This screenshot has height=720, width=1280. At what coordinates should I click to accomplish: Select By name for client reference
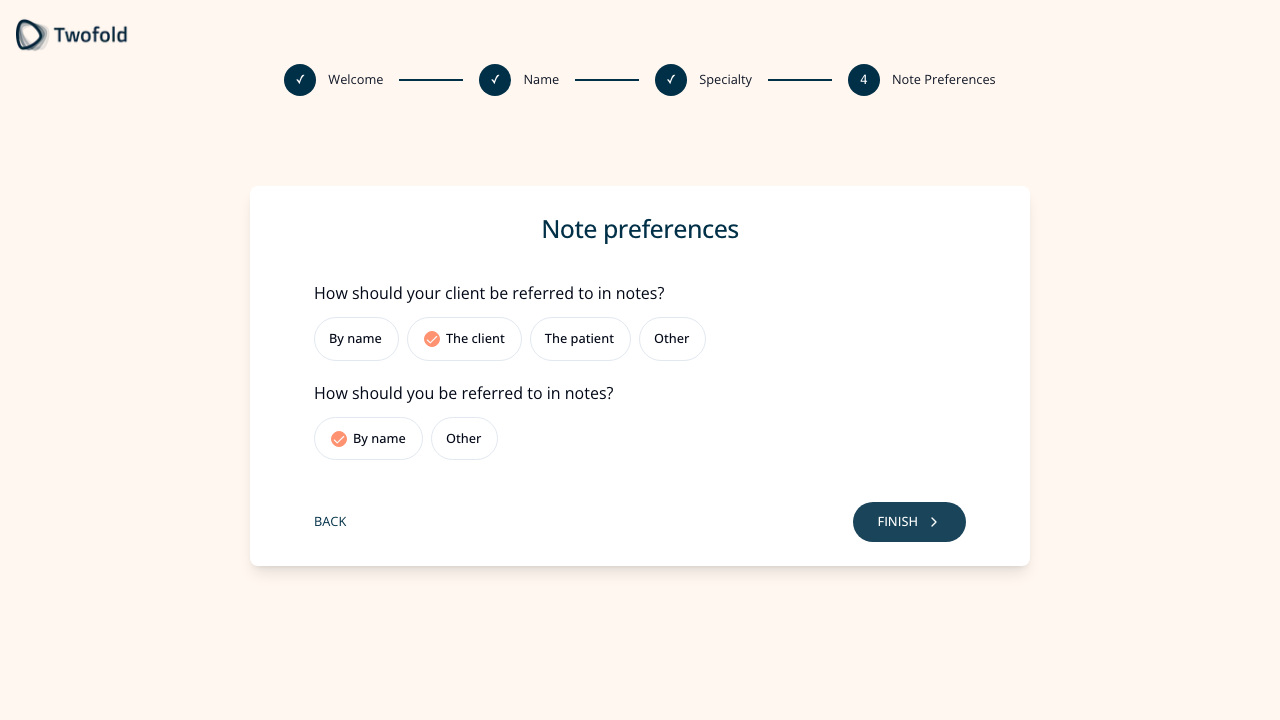coord(356,339)
